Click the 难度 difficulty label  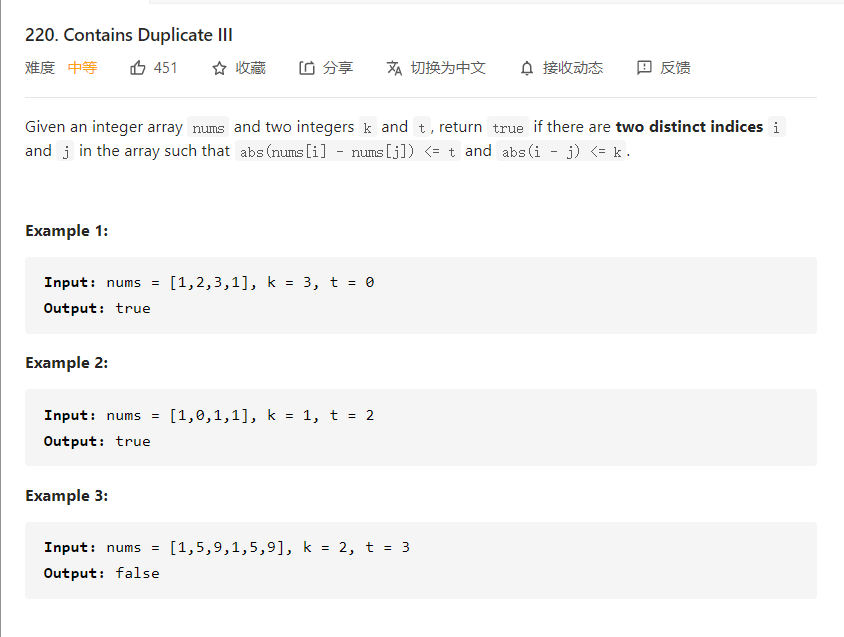tap(40, 68)
